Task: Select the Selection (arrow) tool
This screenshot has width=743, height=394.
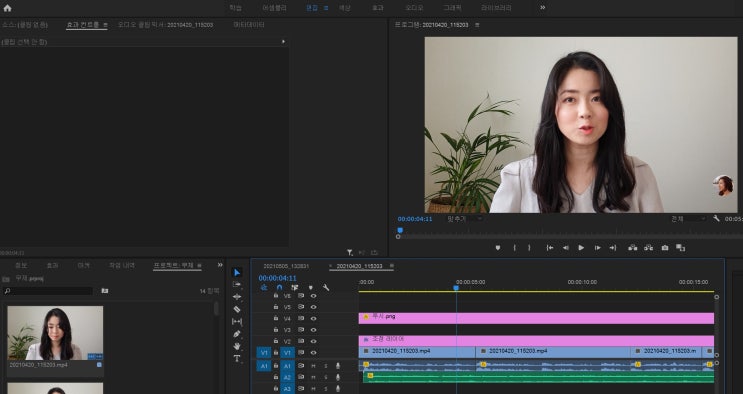Action: (x=237, y=272)
